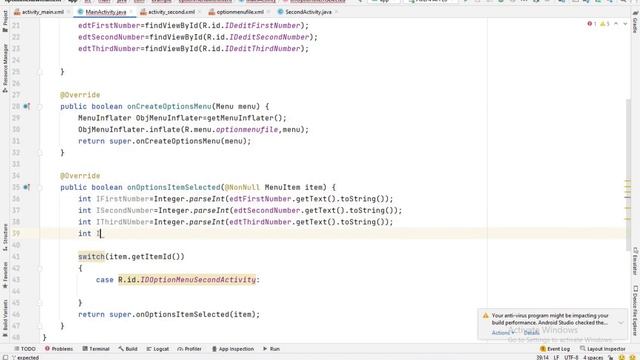Viewport: 640px width, 360px height.
Task: Place cursor at line 39 after 'int I'
Action: pyautogui.click(x=101, y=233)
